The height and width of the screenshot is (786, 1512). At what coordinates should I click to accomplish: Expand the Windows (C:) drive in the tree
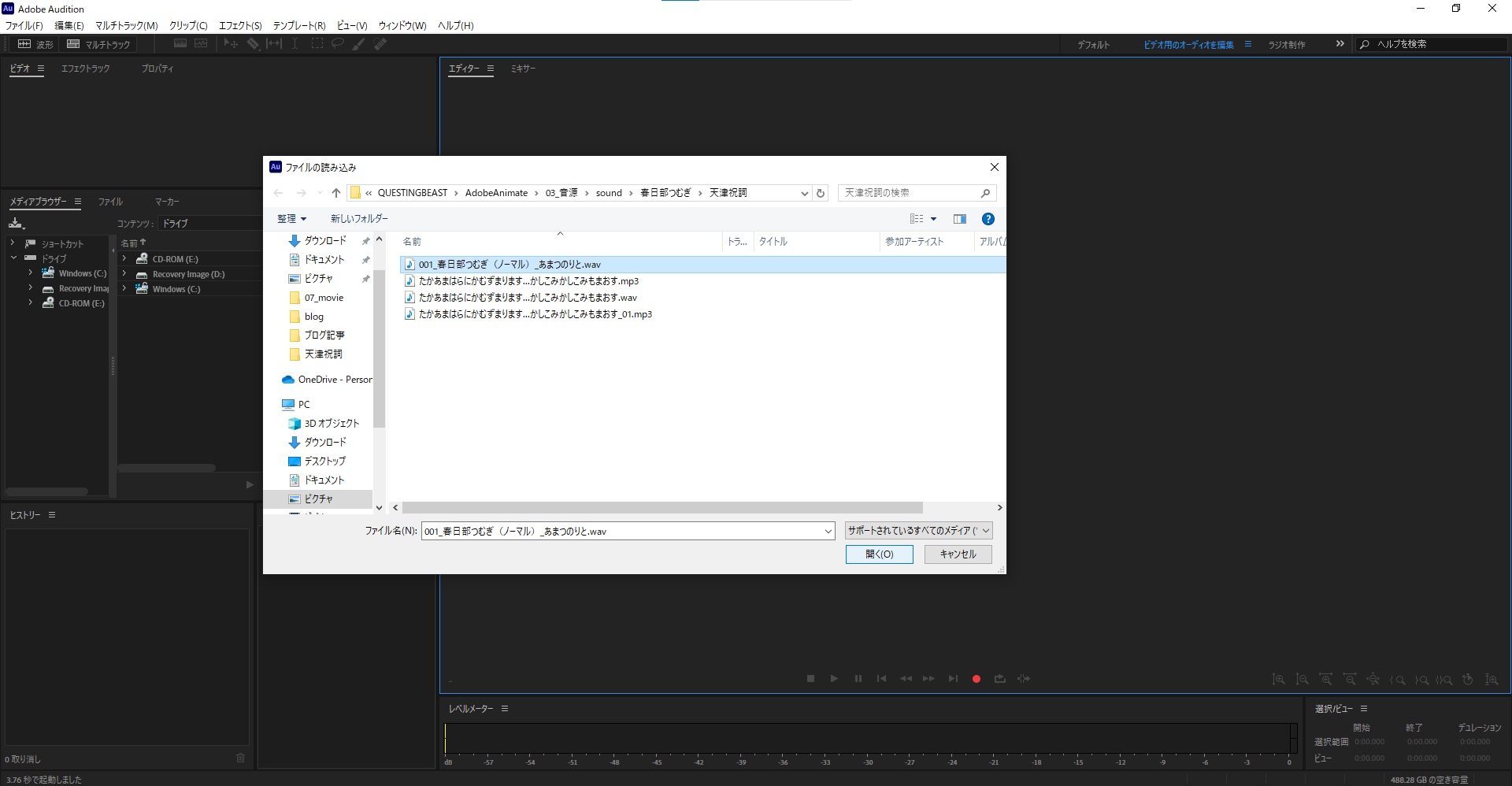tap(31, 273)
